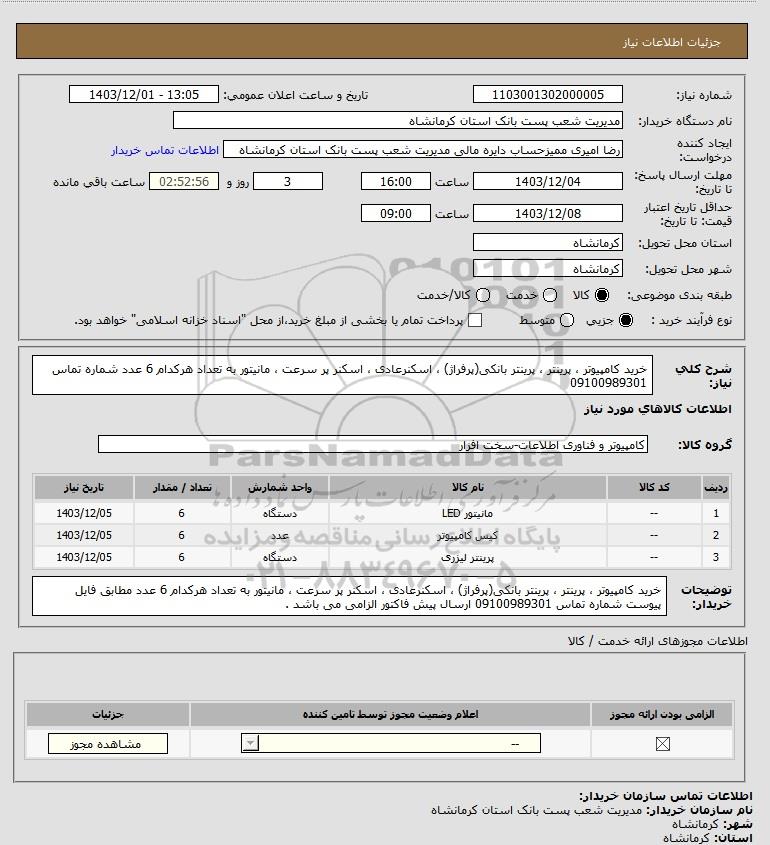Viewport: 770px width, 845px height.
Task: Select the متوسط purchase type radio
Action: pos(566,320)
